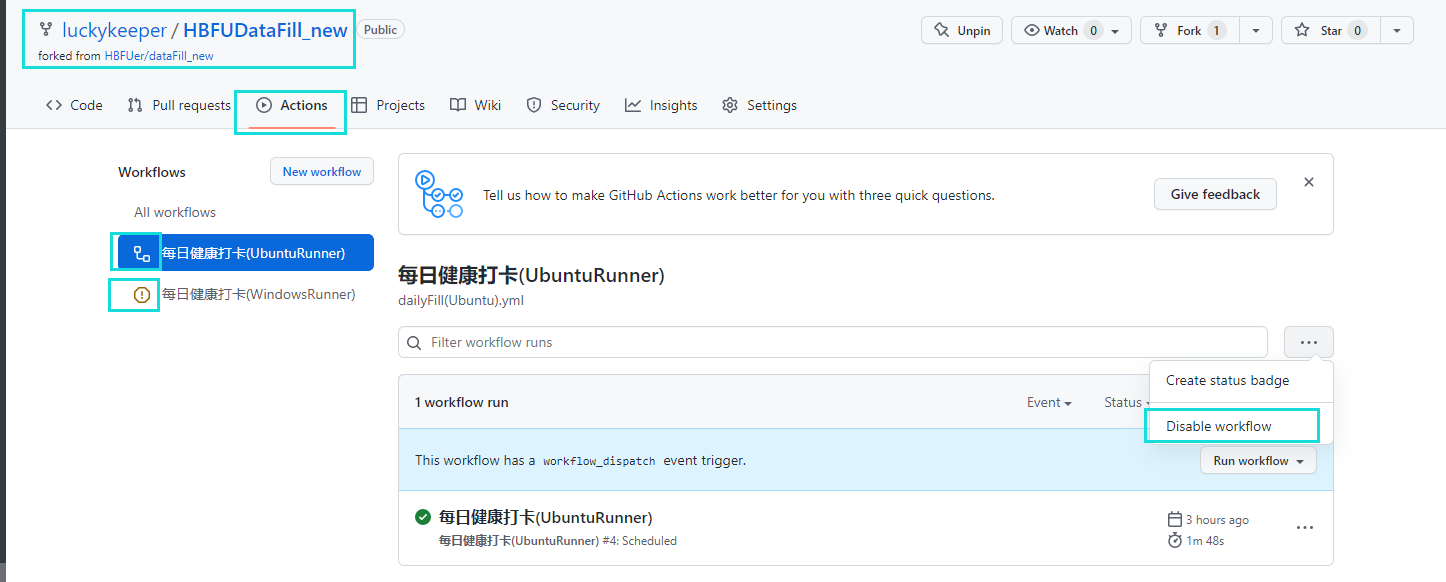Open the repository Settings tab
This screenshot has width=1446, height=582.
pos(759,105)
